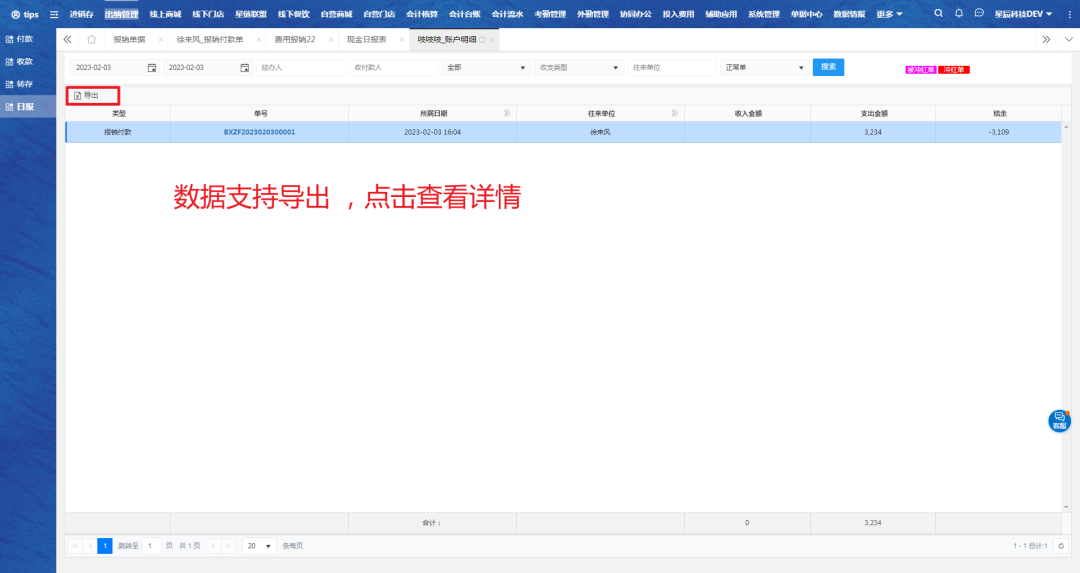1080x573 pixels.
Task: Click the 往来单位 input field
Action: 671,67
